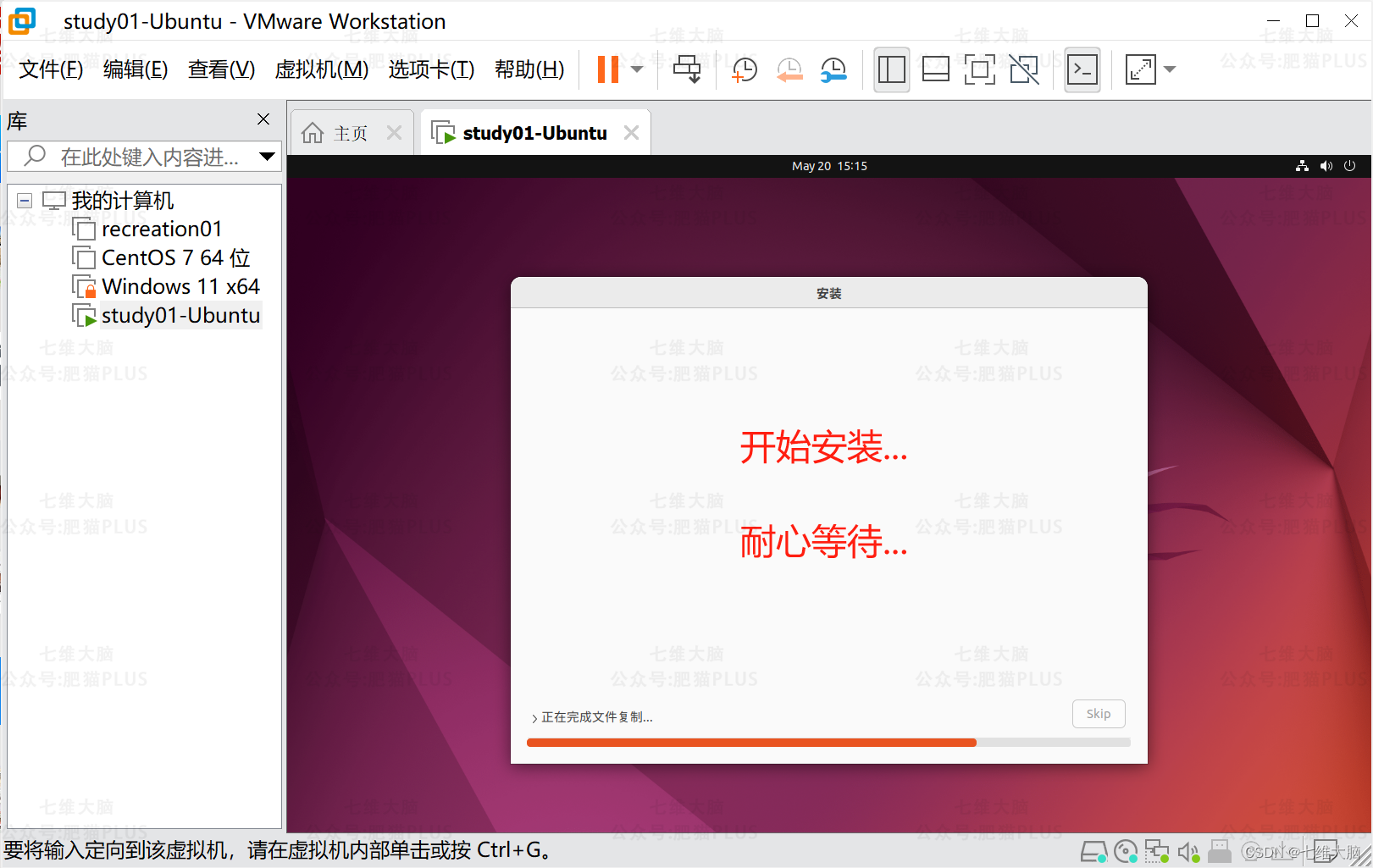Open the console view icon
Screen dimensions: 1373x868
click(1082, 69)
